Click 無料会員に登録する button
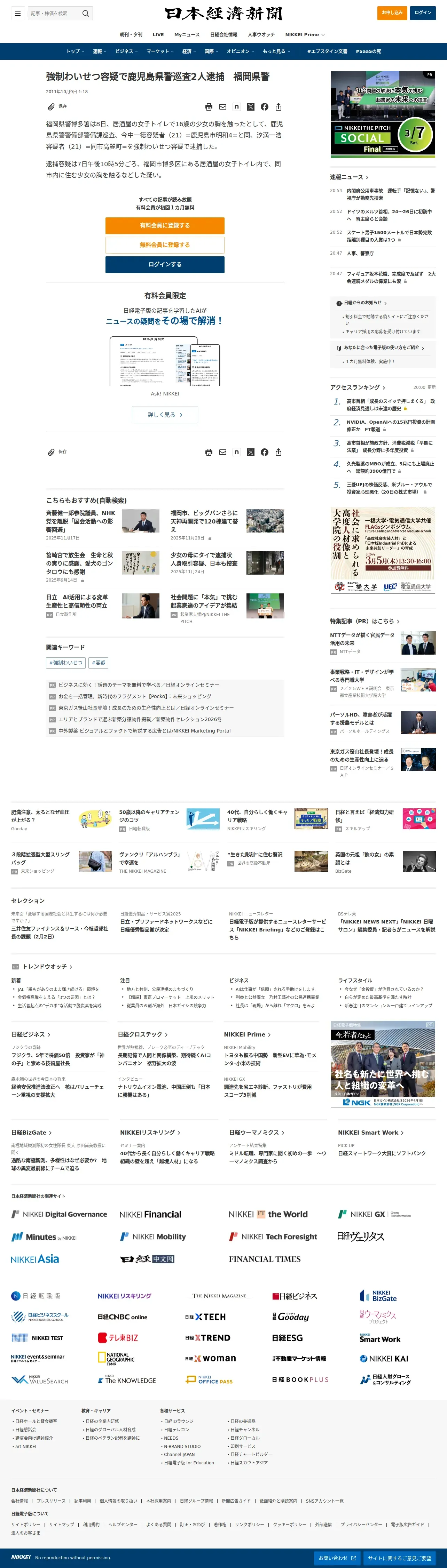This screenshot has width=447, height=1568. click(165, 245)
